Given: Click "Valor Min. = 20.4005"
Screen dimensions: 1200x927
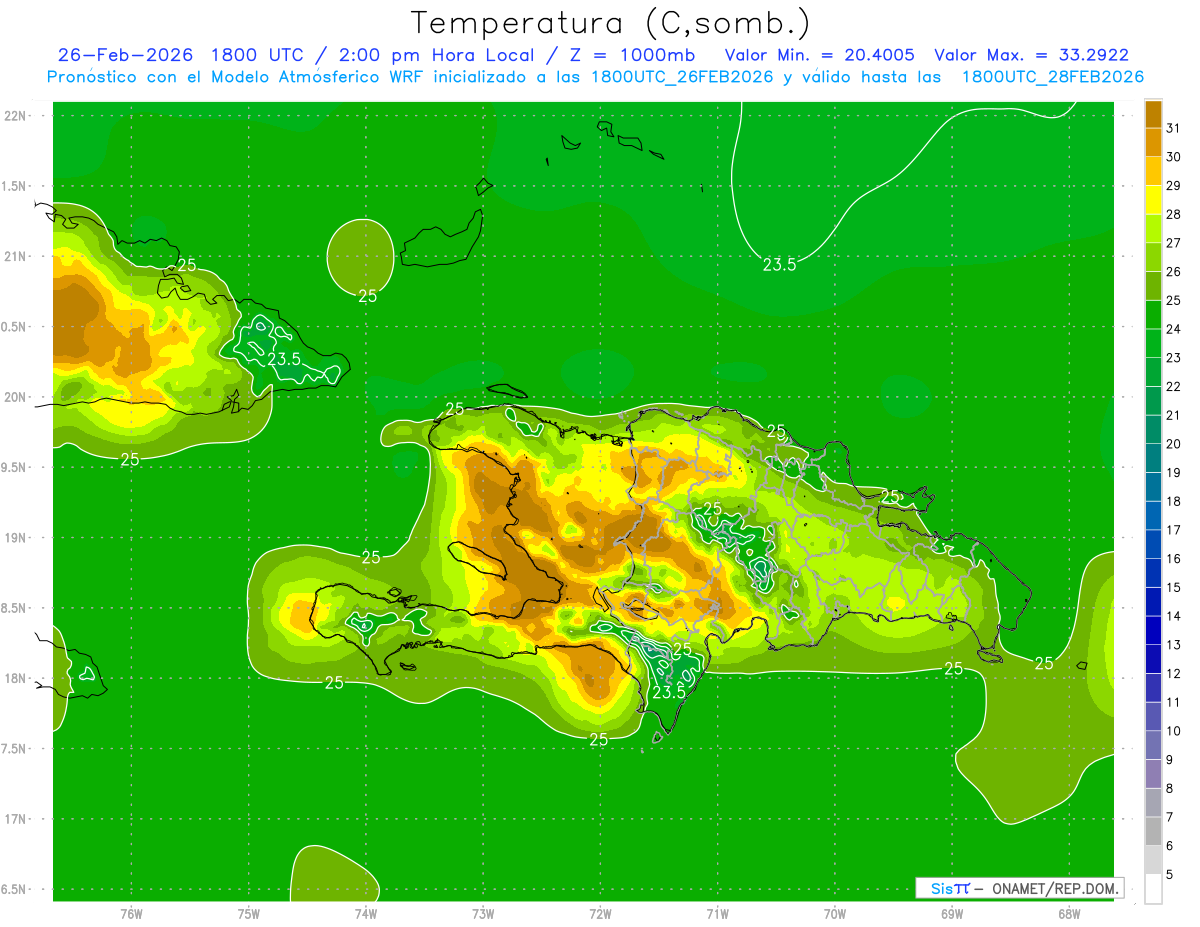Looking at the screenshot, I should point(819,55).
